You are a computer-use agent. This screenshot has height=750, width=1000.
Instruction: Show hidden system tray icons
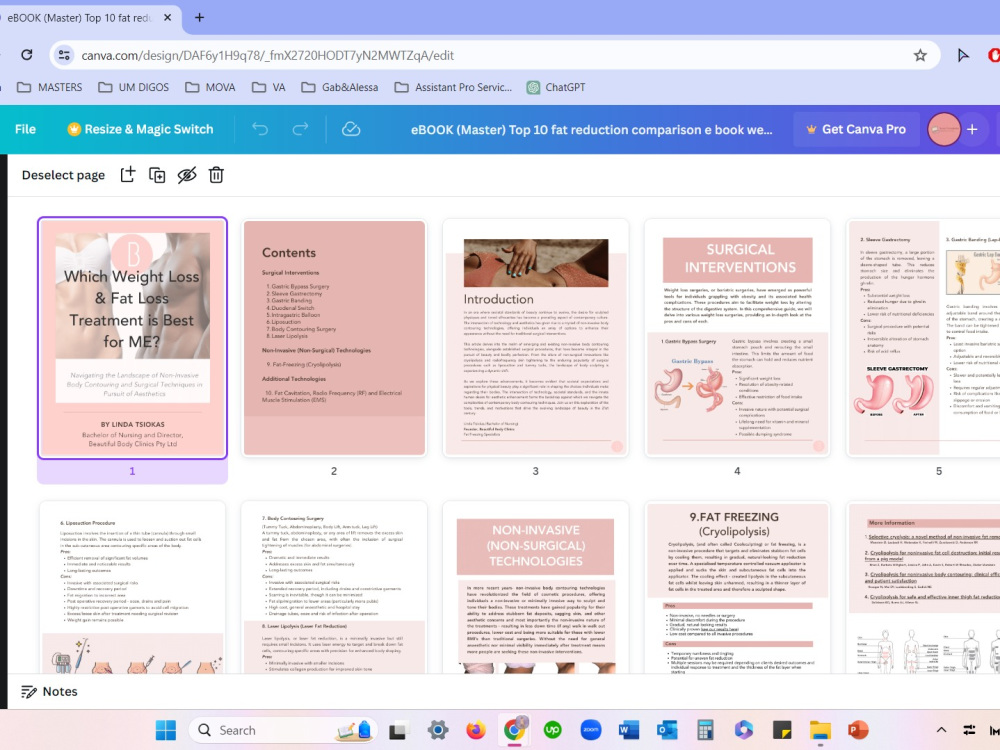[941, 730]
